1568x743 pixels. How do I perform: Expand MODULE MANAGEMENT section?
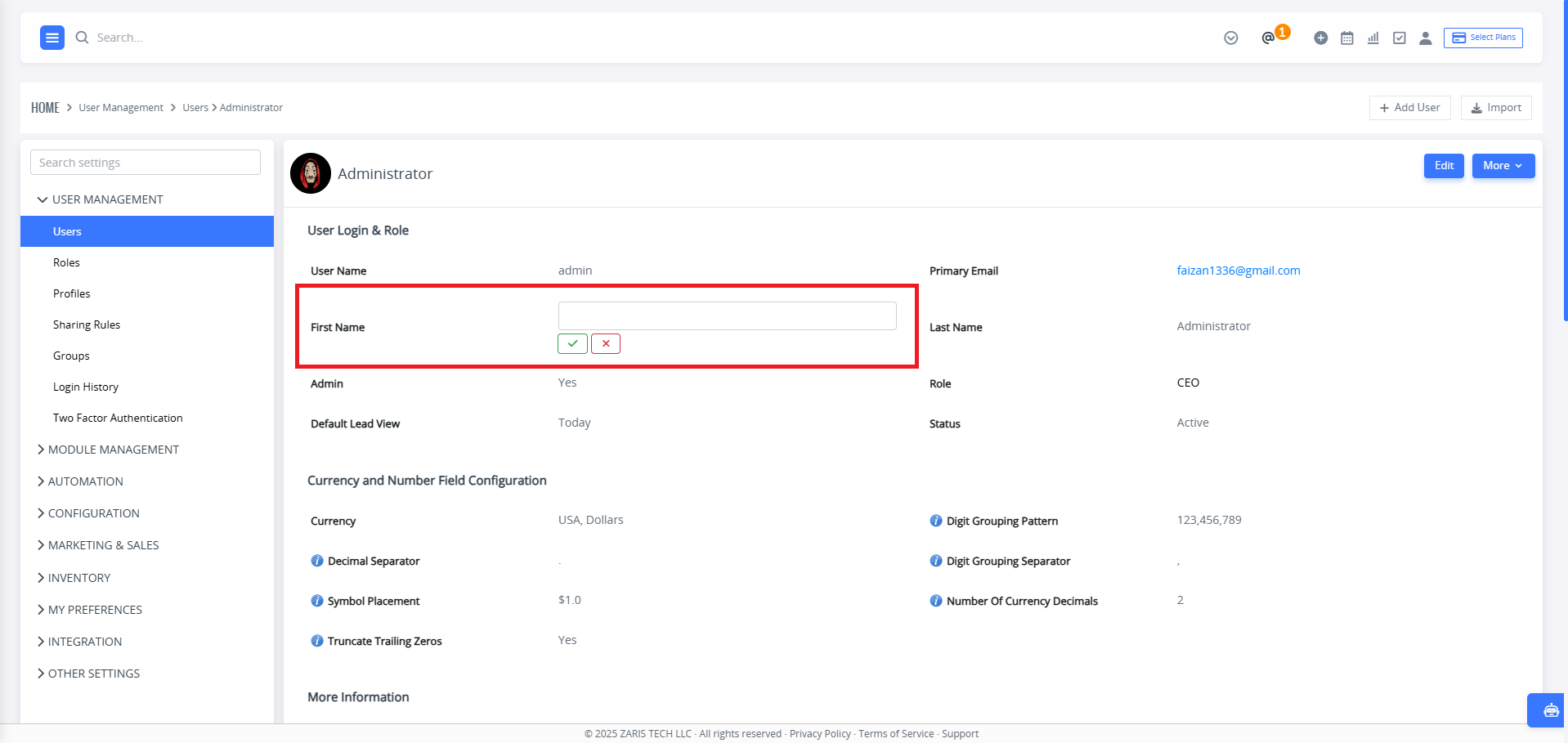(x=108, y=450)
